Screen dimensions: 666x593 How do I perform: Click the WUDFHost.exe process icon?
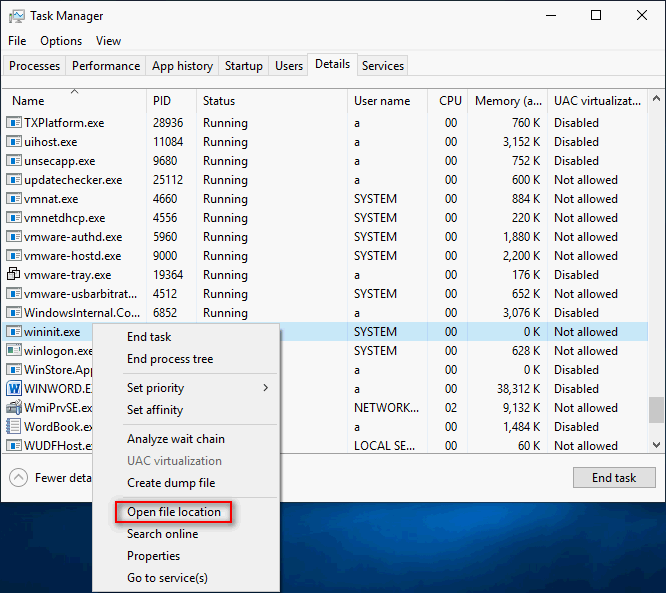tap(14, 446)
